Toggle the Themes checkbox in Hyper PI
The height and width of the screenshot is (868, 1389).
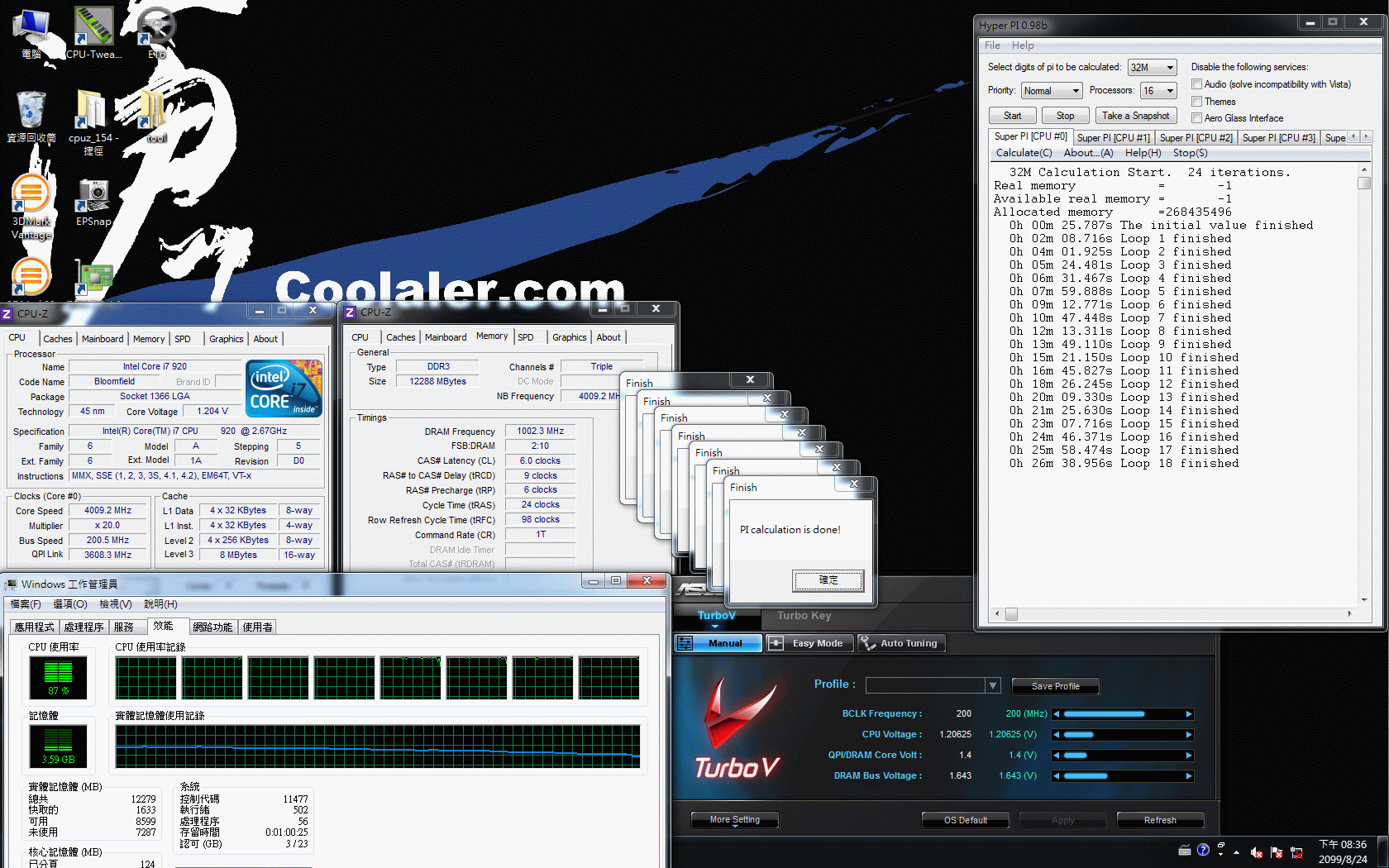1196,101
